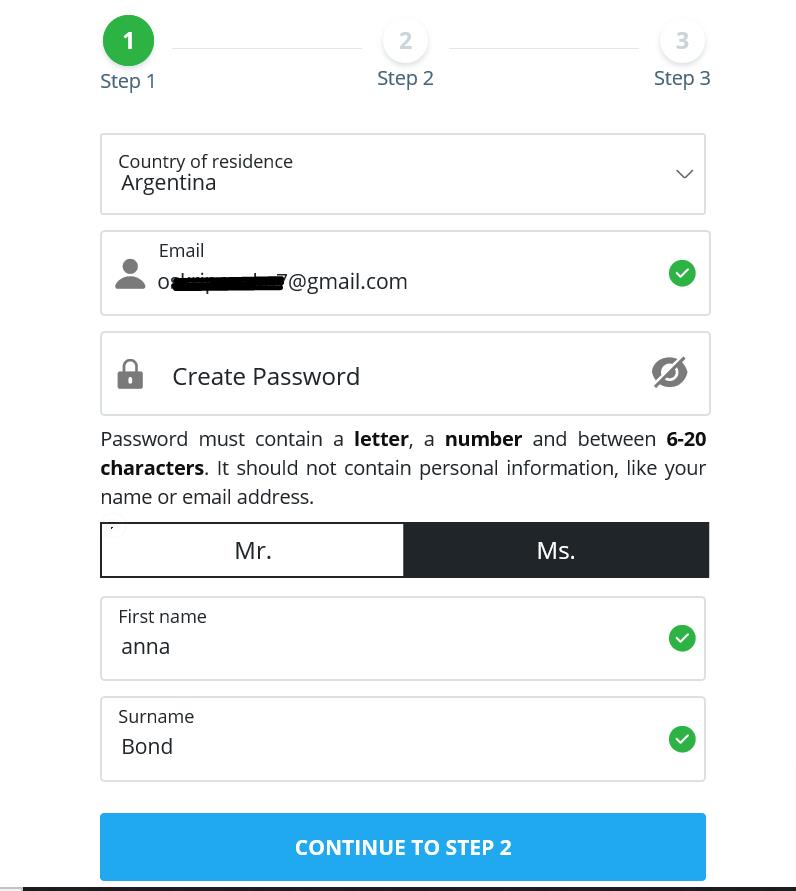
Task: Click green checkmark next to Surname
Action: click(682, 739)
